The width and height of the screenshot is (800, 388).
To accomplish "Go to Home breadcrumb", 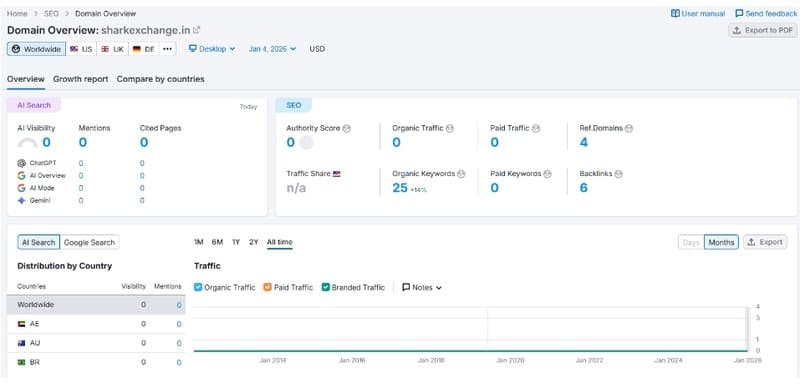I will [17, 14].
